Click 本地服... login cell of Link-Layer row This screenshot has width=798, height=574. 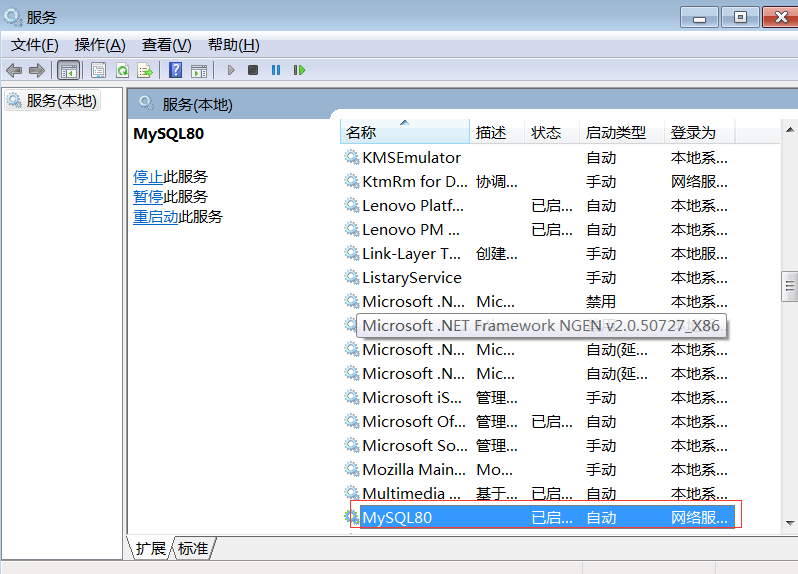699,253
